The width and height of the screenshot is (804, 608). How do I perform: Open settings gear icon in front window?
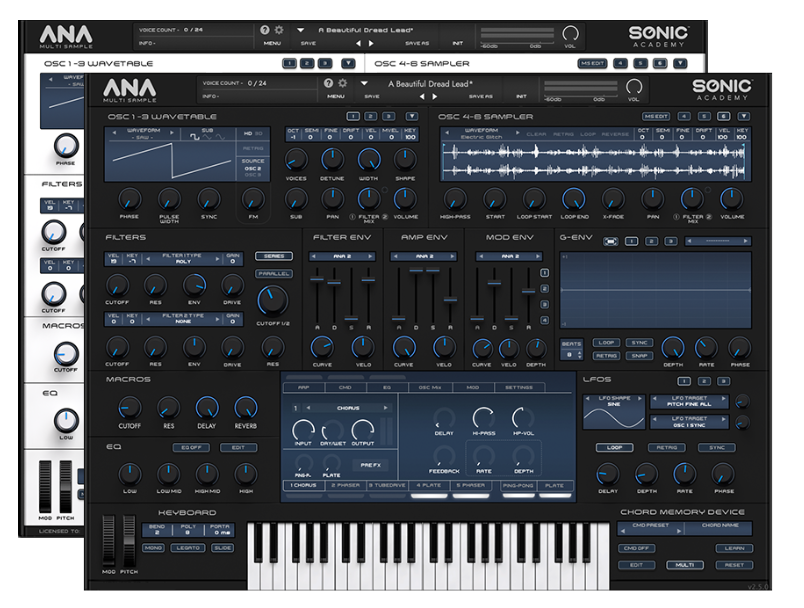343,83
